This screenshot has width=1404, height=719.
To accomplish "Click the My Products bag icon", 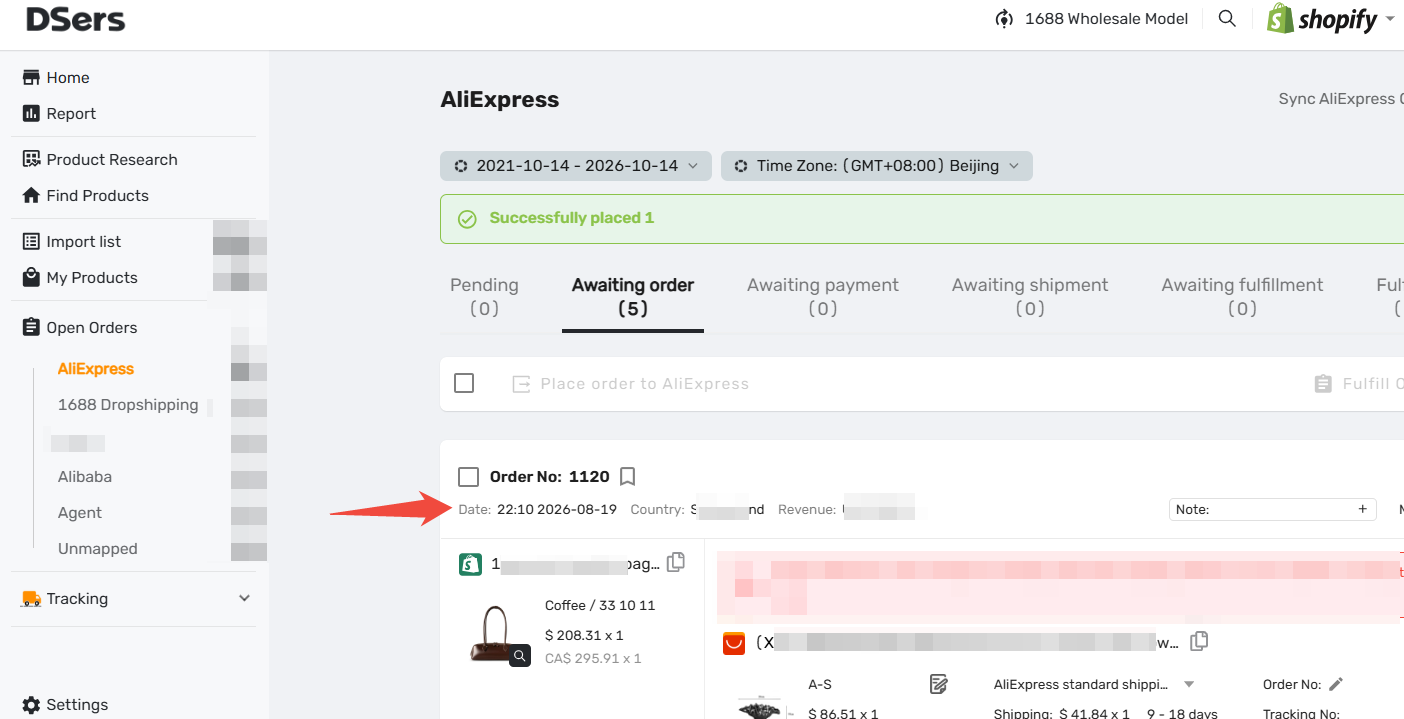I will [x=31, y=277].
